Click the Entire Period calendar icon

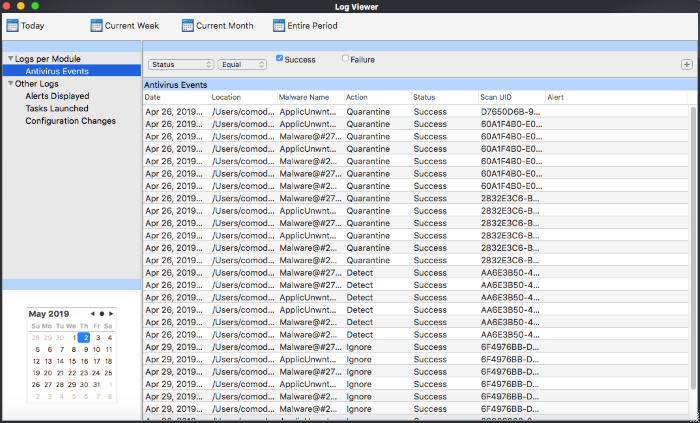pyautogui.click(x=279, y=25)
